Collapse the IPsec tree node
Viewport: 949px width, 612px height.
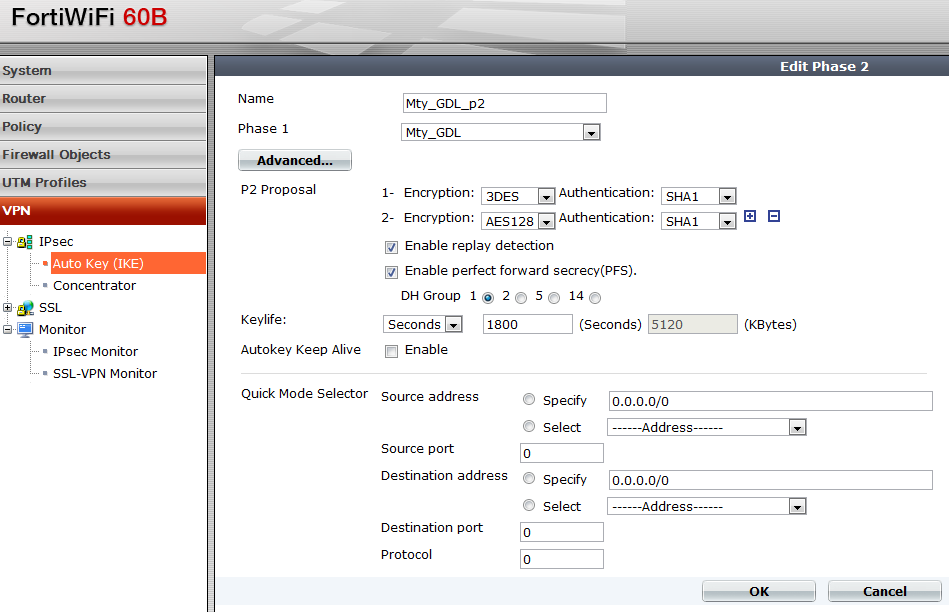tap(7, 242)
